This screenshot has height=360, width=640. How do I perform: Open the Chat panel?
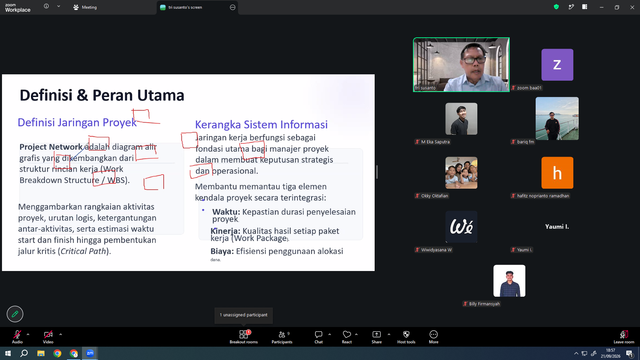[318, 336]
